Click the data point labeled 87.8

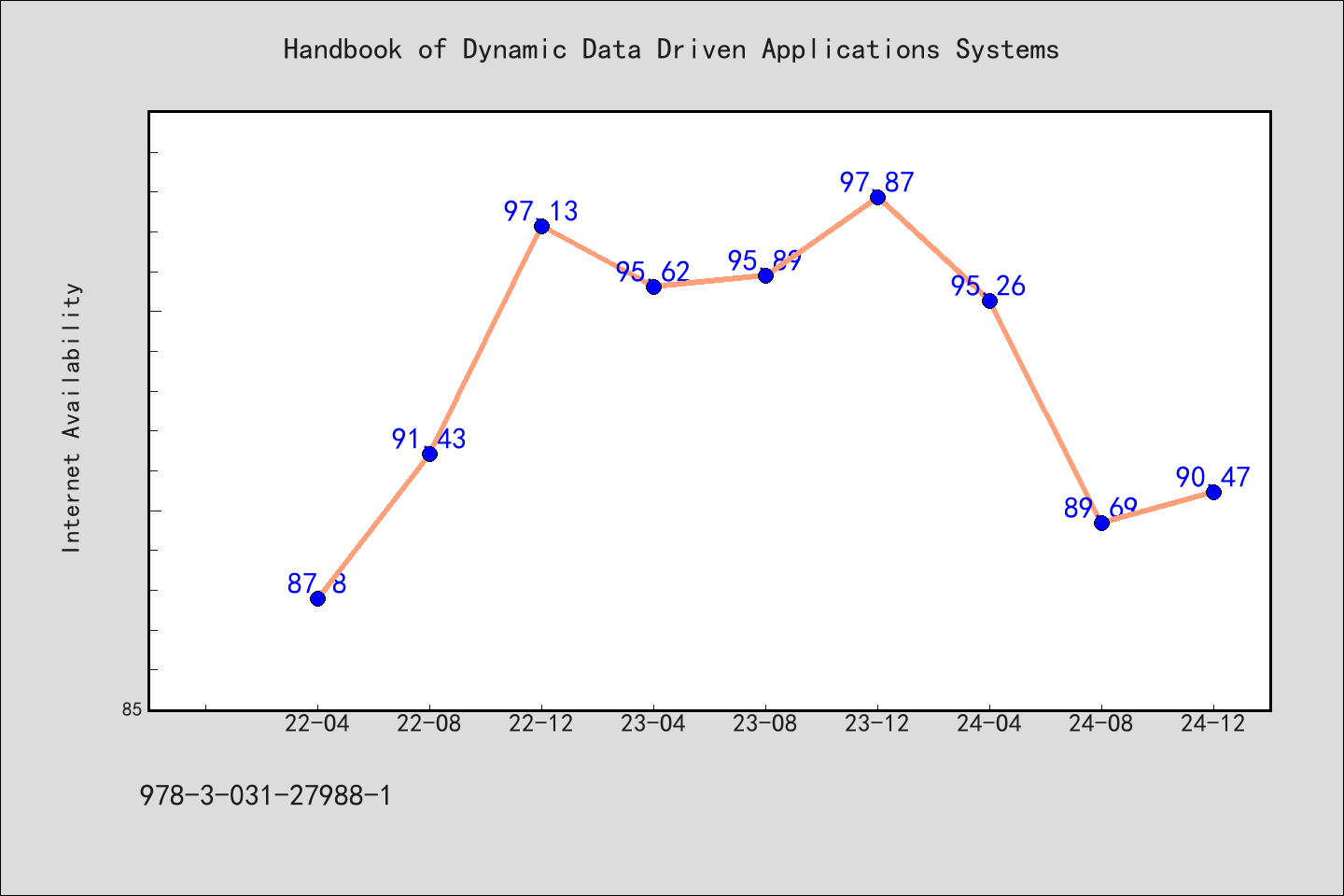(x=317, y=598)
